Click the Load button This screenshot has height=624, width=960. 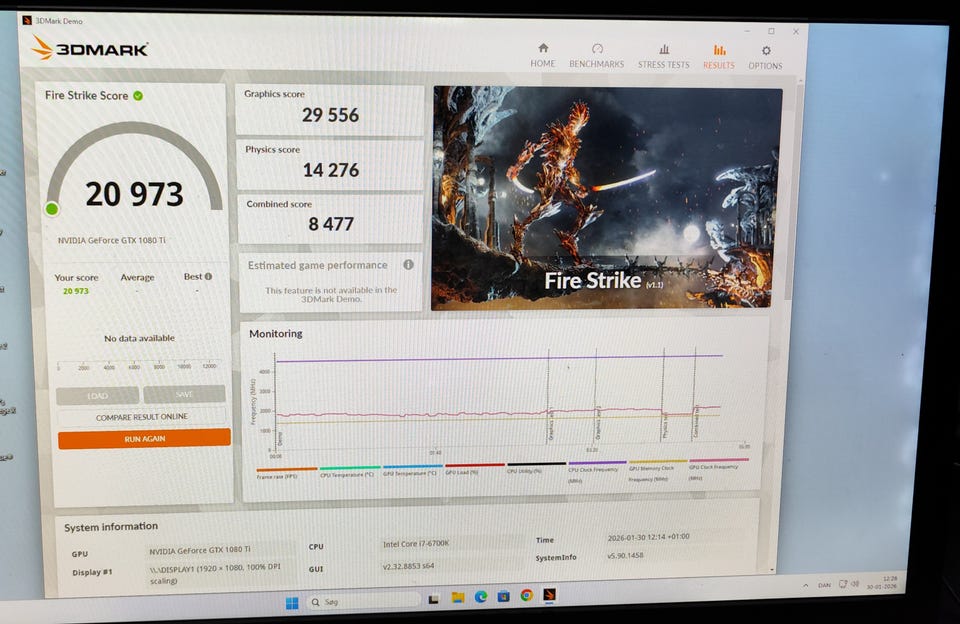97,396
